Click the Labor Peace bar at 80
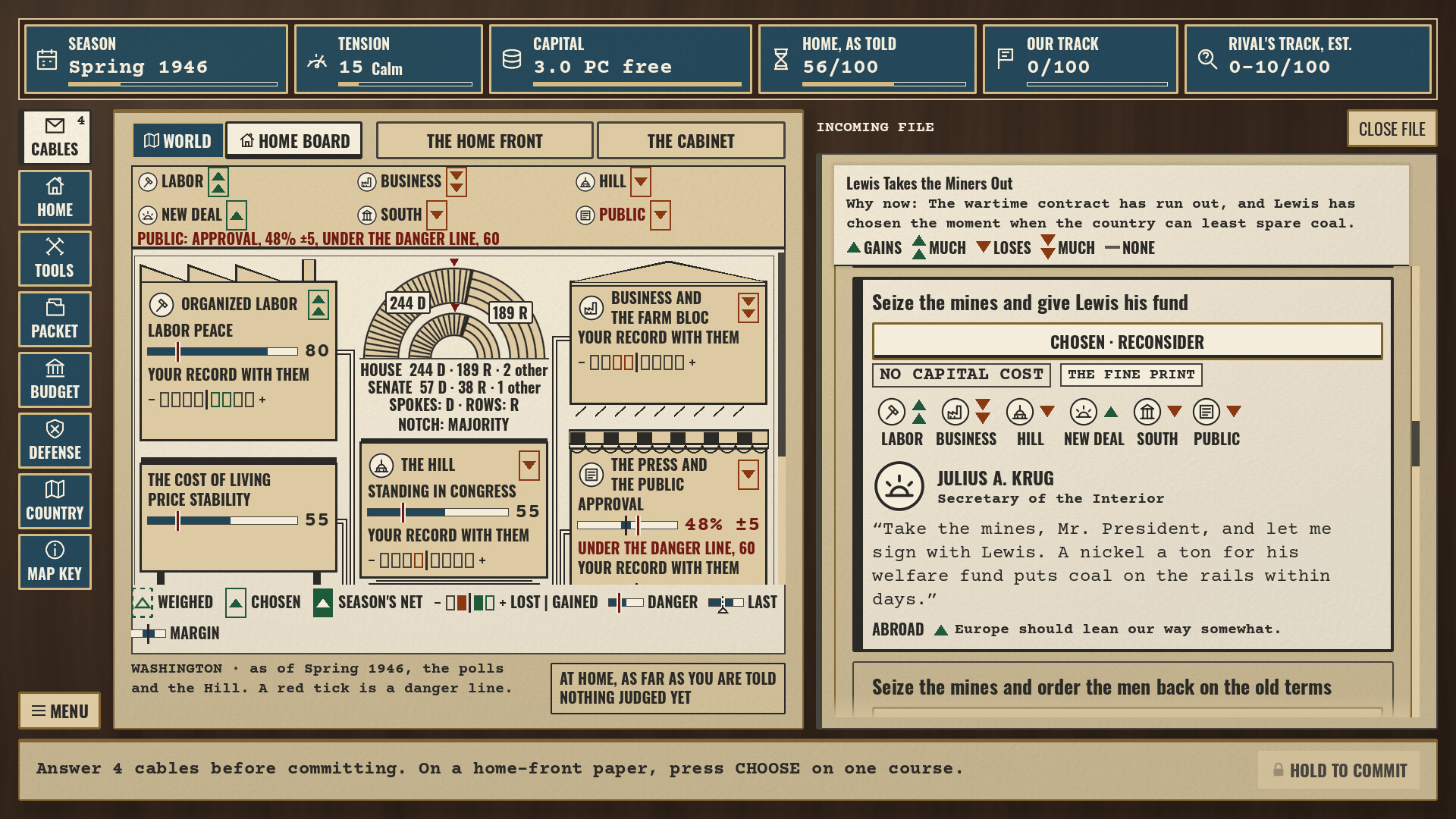Screen dimensions: 1456x819 pos(222,351)
